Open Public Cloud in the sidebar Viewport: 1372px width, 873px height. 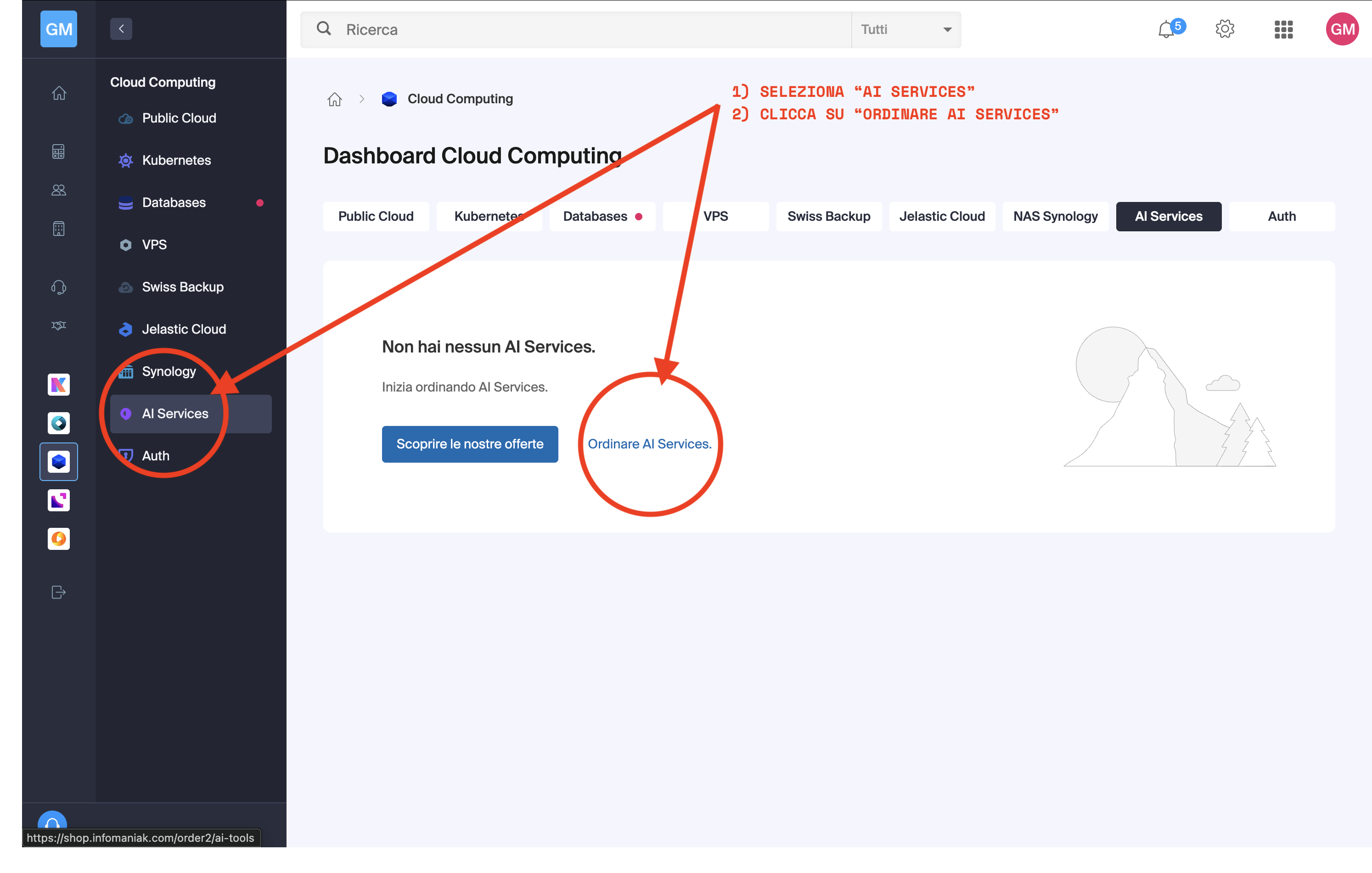(x=191, y=118)
